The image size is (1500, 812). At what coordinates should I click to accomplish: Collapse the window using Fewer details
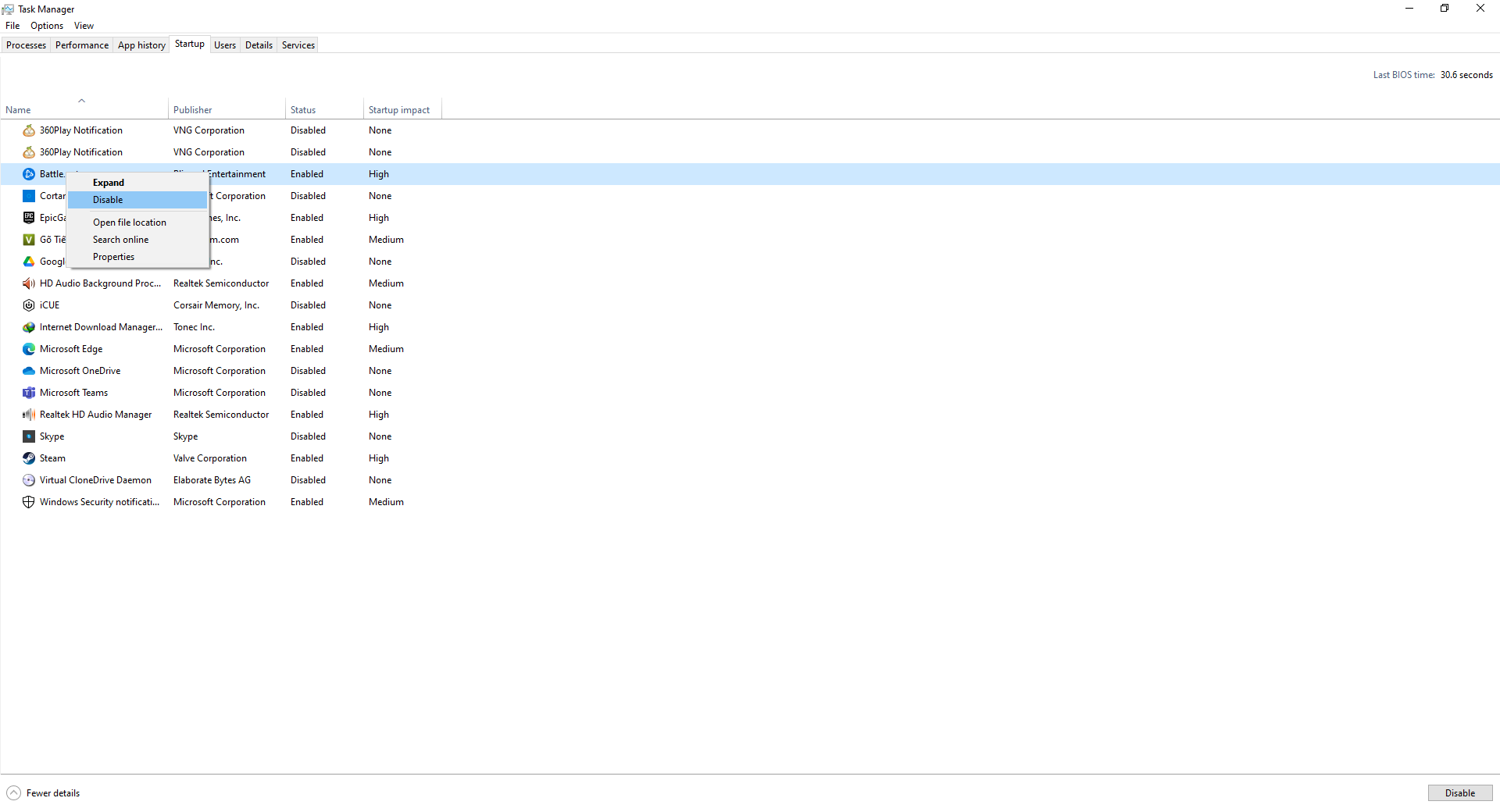[x=43, y=792]
